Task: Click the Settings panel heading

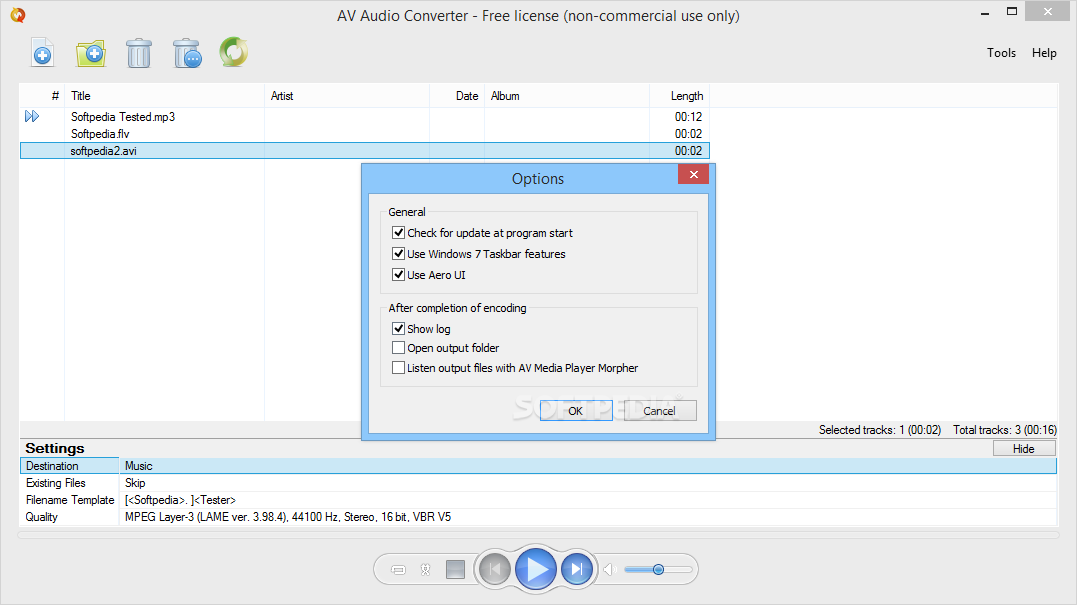Action: 55,448
